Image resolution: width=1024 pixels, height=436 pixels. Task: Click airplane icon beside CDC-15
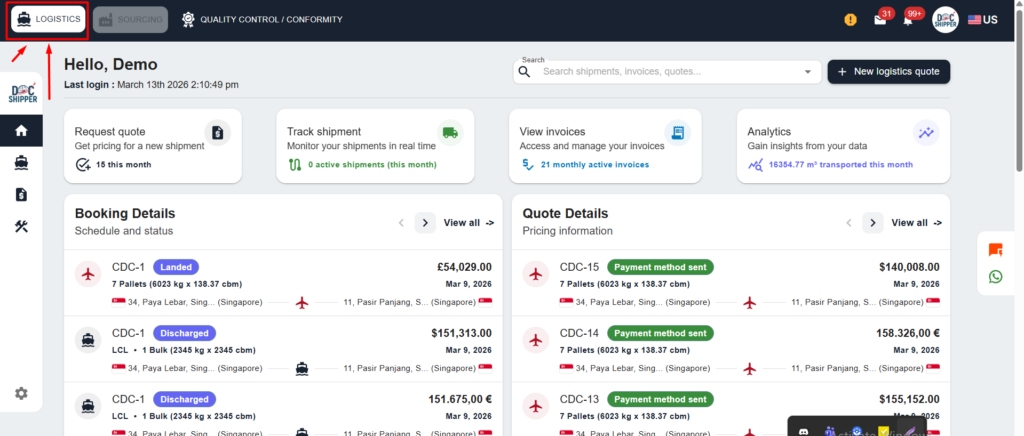click(x=536, y=274)
